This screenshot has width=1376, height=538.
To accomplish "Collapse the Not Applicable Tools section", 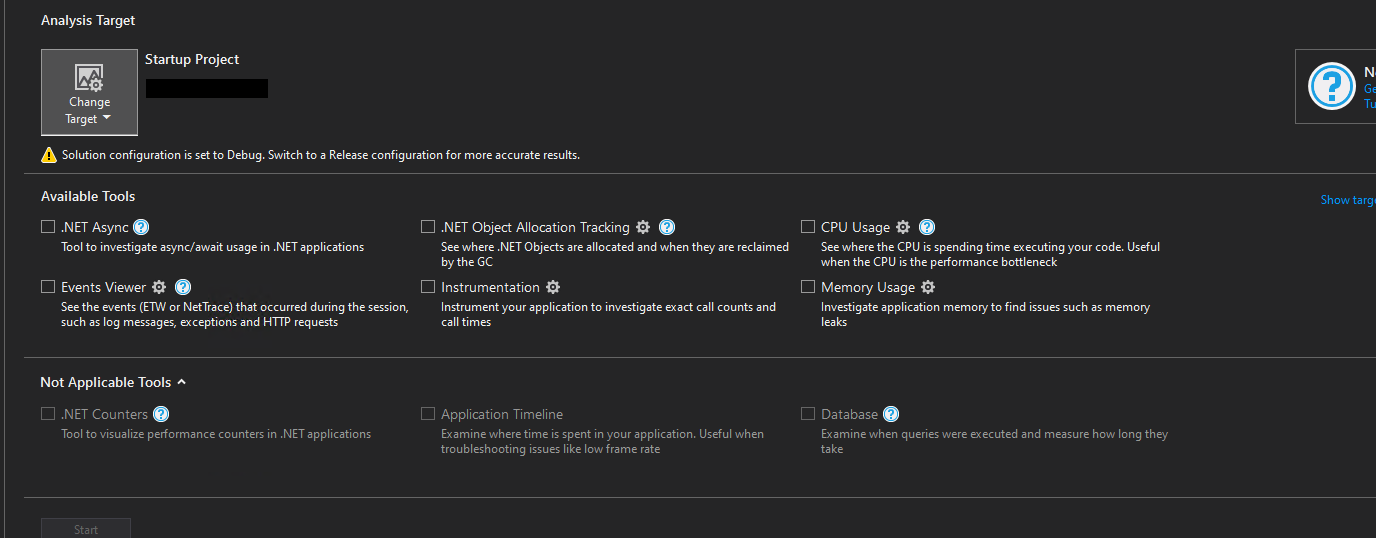I will [181, 382].
